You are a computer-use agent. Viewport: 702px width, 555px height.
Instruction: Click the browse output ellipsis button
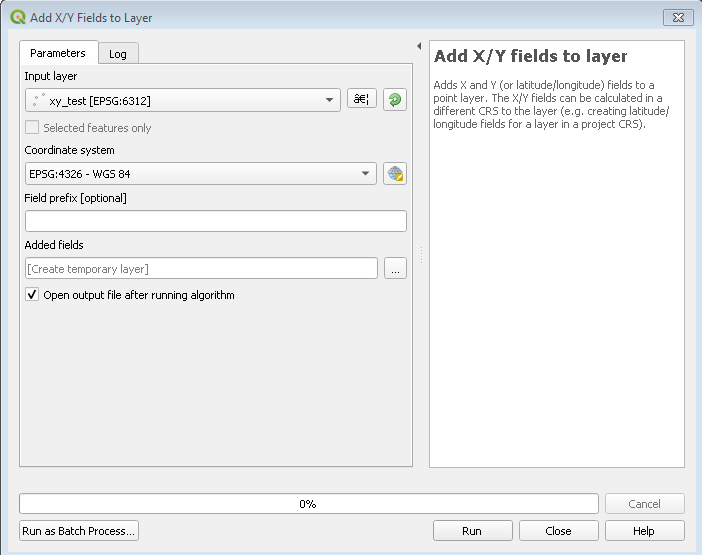coord(395,268)
